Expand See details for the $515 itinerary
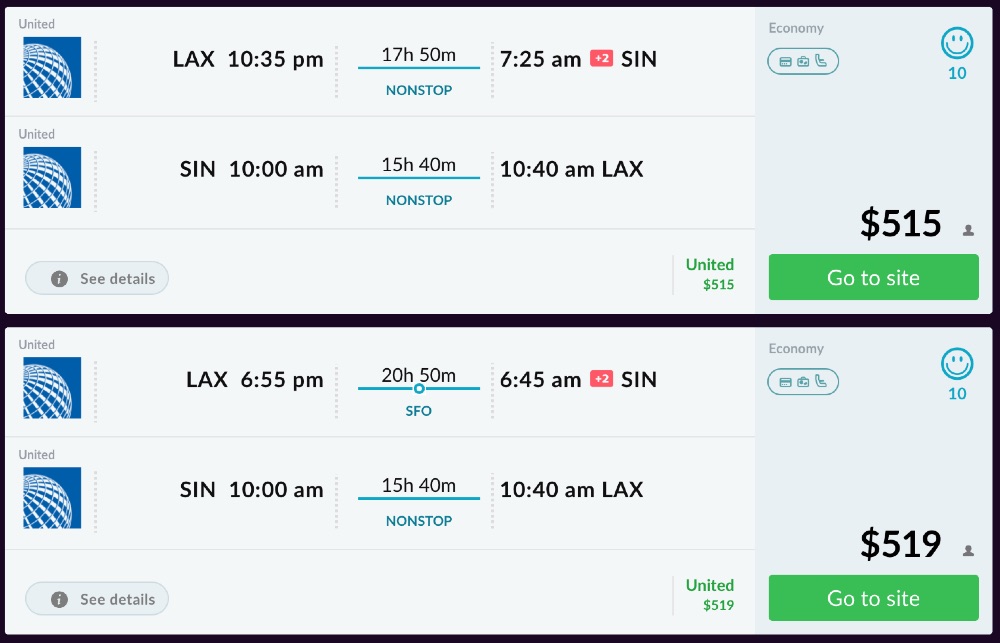 97,279
